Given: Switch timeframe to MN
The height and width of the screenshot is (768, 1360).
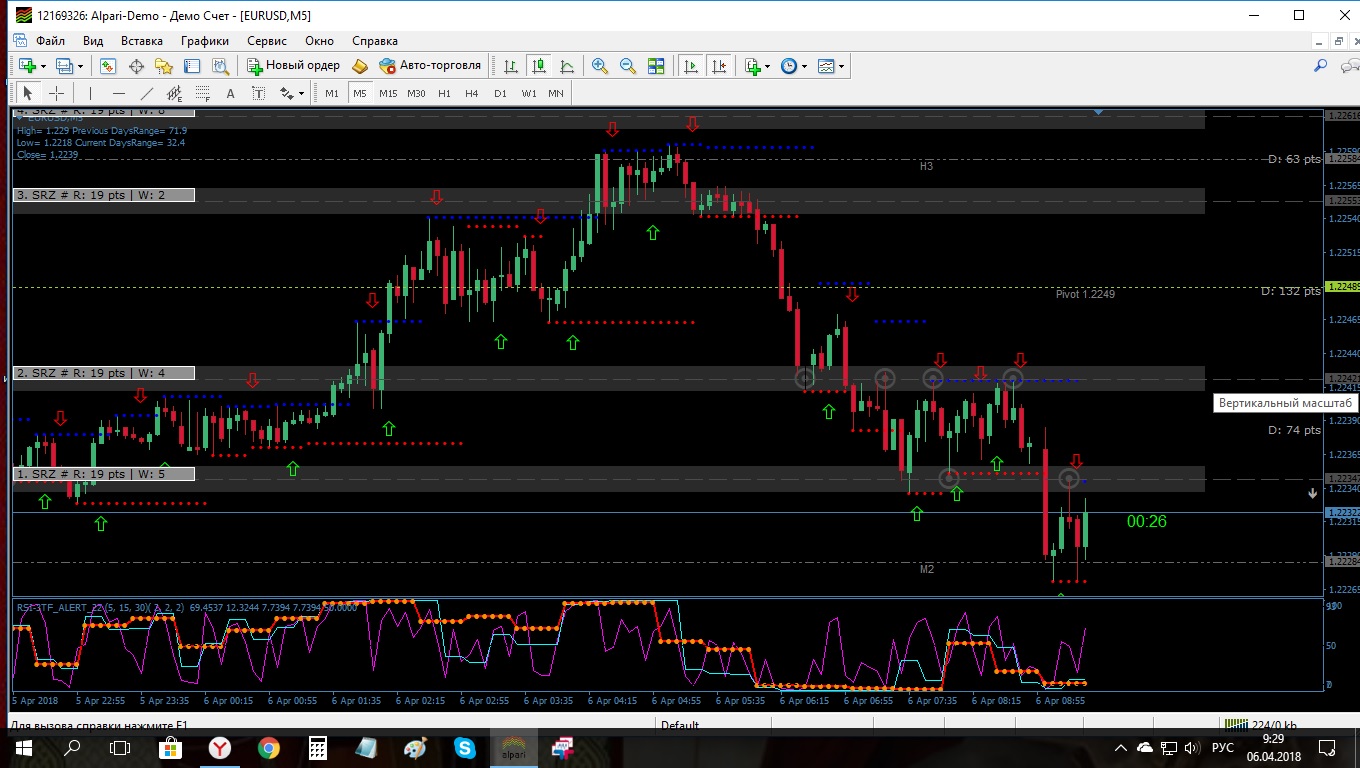Looking at the screenshot, I should coord(556,93).
